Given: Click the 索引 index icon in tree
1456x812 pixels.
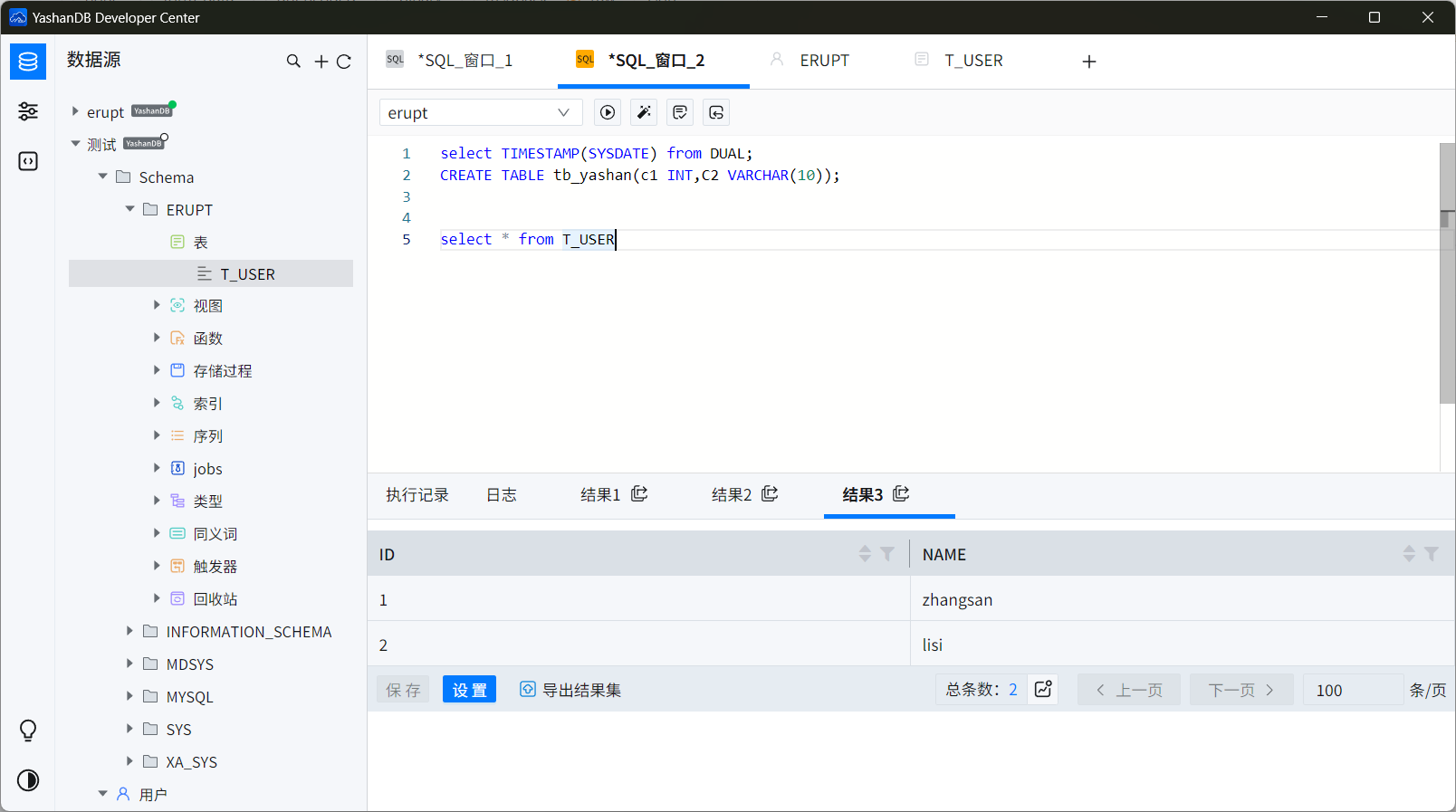Looking at the screenshot, I should click(x=177, y=403).
